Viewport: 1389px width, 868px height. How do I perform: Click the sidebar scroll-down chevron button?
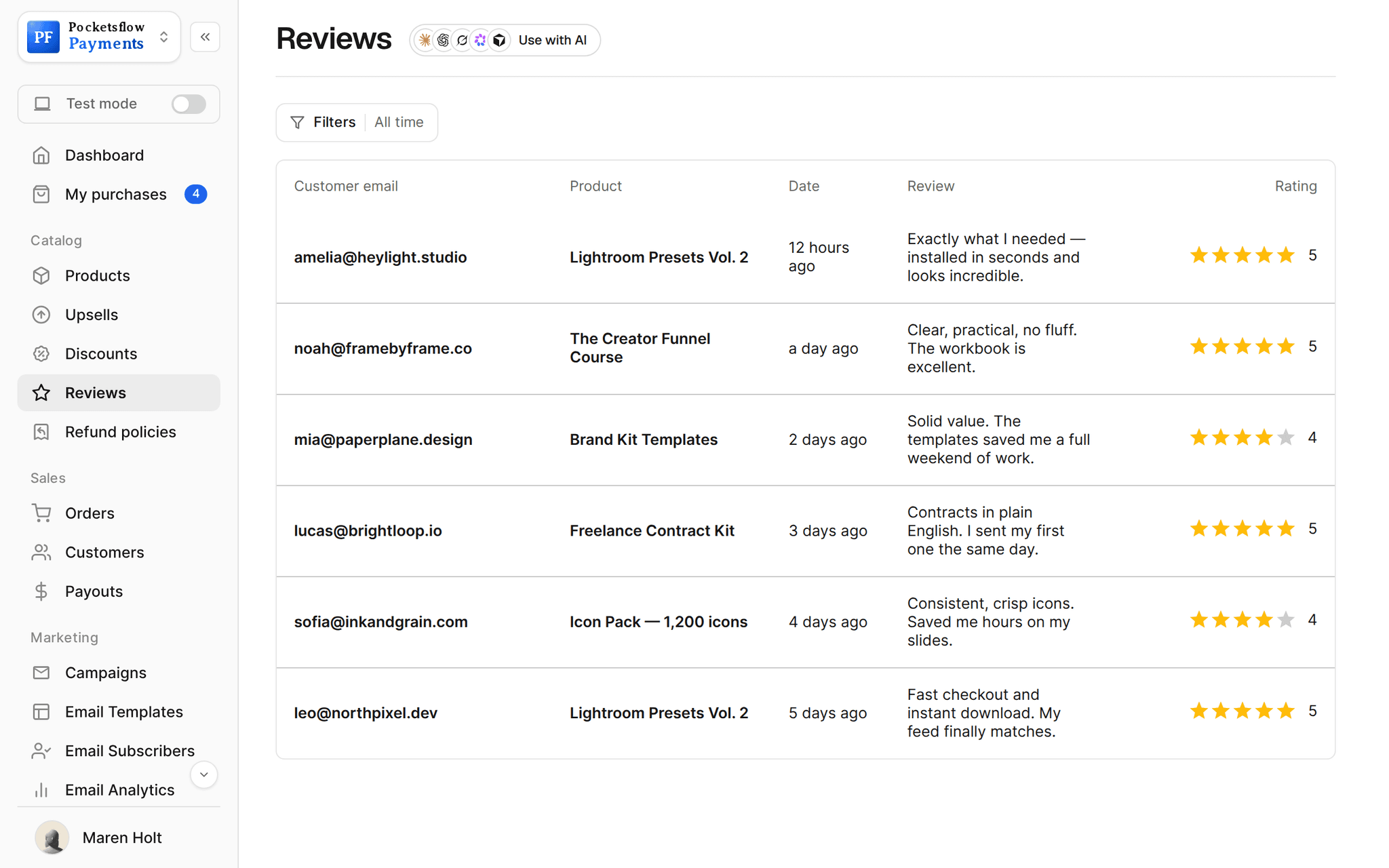(x=203, y=774)
